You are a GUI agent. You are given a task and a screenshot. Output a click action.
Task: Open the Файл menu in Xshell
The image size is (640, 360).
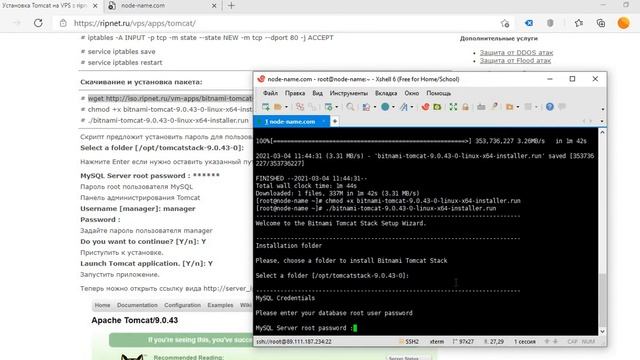[x=270, y=93]
